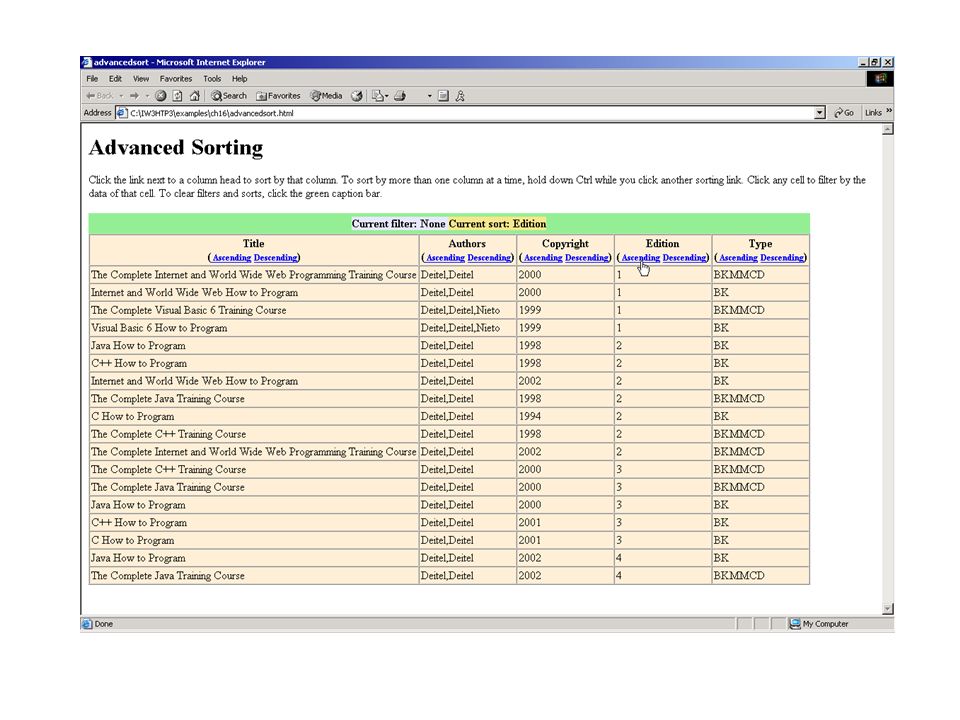Open the Favorites pane toolbar button
This screenshot has height=720, width=960.
pyautogui.click(x=279, y=96)
